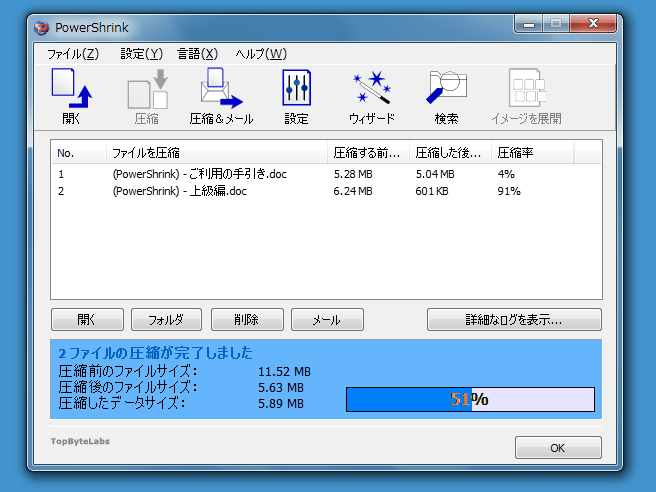Confirm with the OK button

tap(558, 448)
